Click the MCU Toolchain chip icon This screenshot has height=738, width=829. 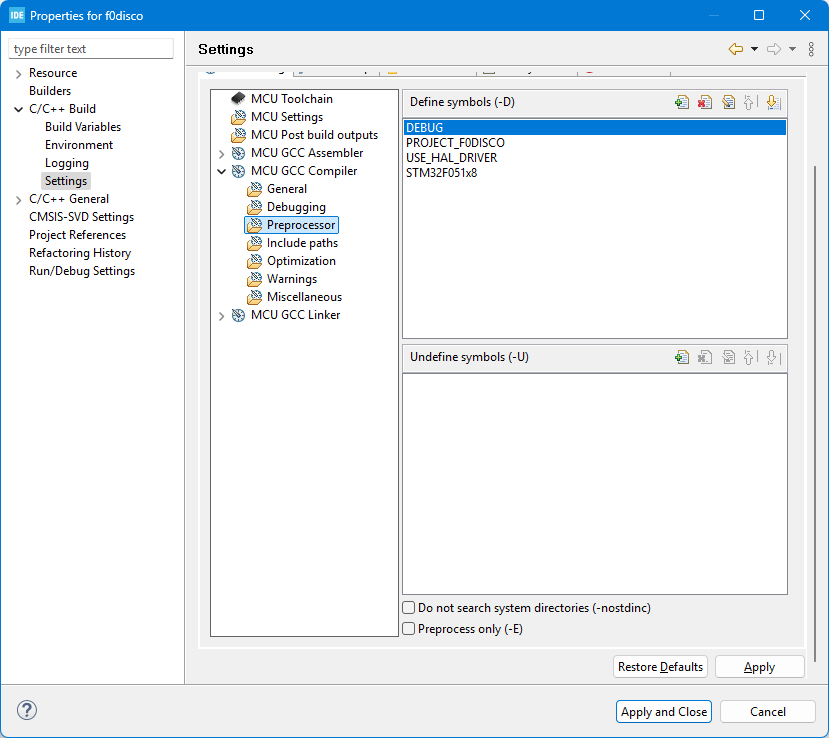[x=238, y=98]
